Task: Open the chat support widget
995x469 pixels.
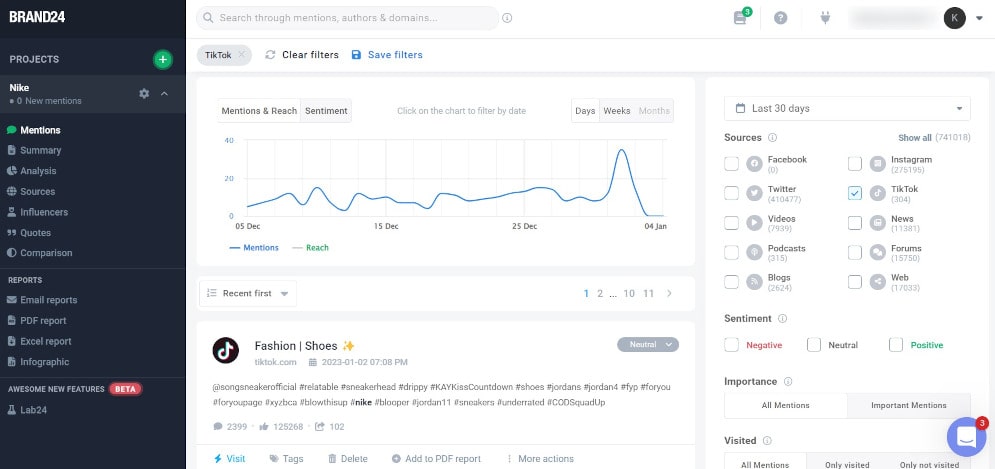Action: coord(966,437)
